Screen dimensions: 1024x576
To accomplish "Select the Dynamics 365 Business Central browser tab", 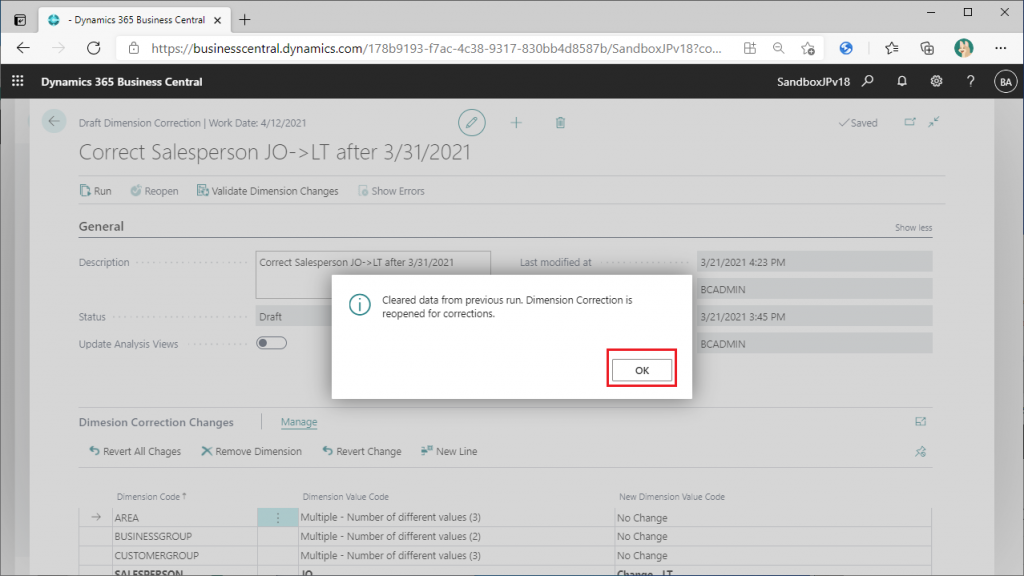I will (134, 20).
